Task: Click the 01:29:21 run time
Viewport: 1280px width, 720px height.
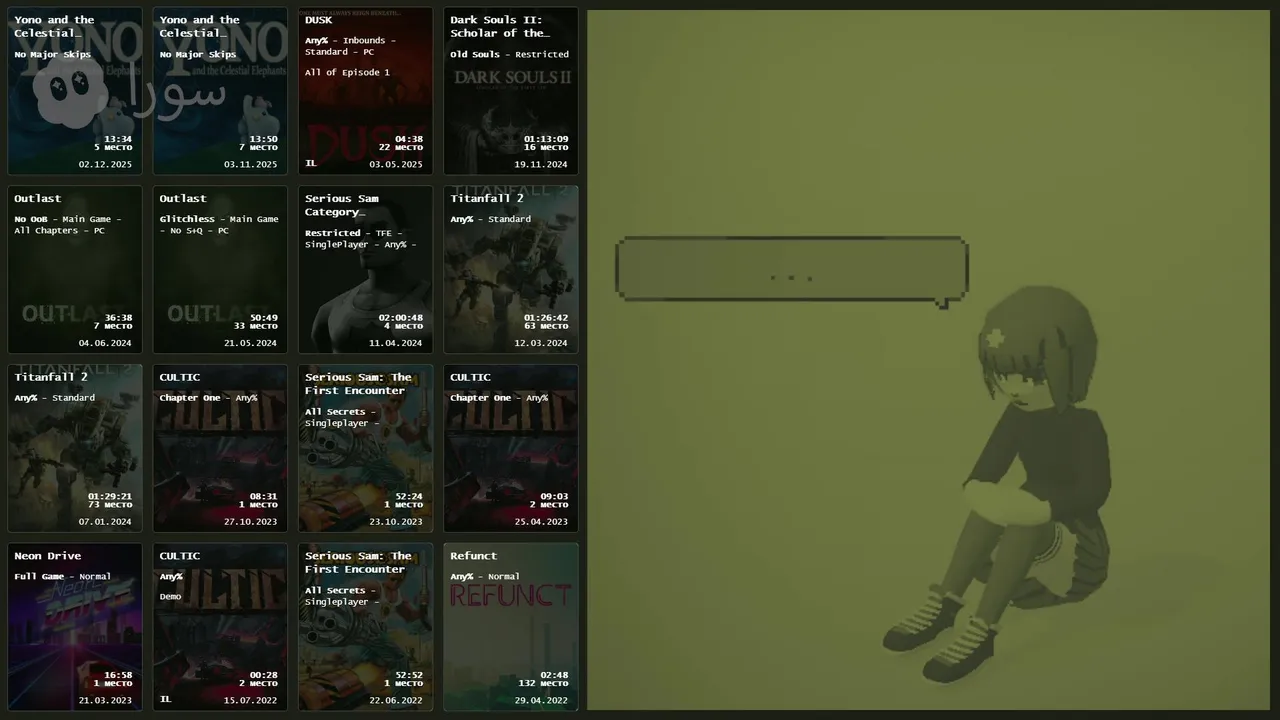Action: coord(110,496)
